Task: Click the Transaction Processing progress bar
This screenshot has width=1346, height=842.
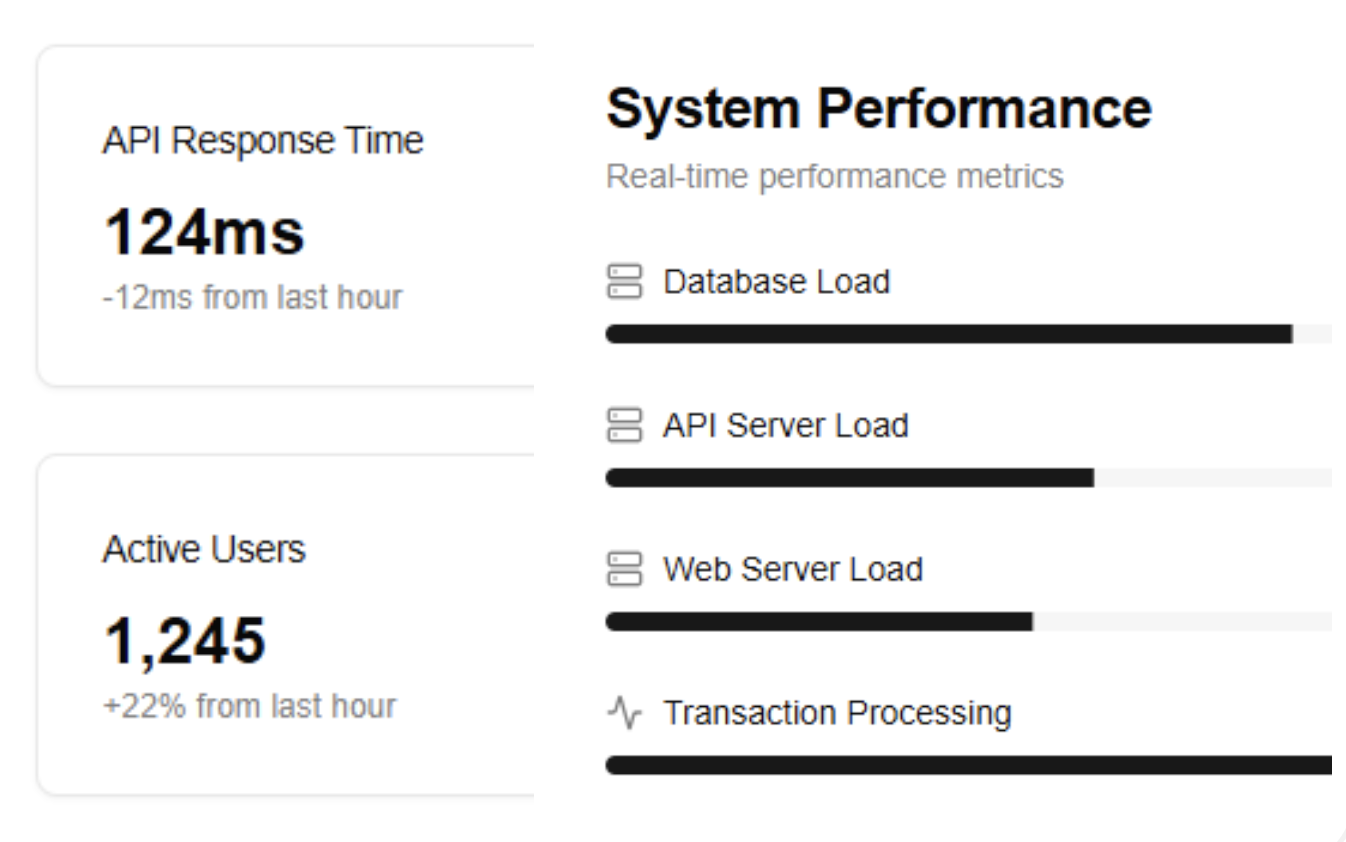Action: [968, 766]
